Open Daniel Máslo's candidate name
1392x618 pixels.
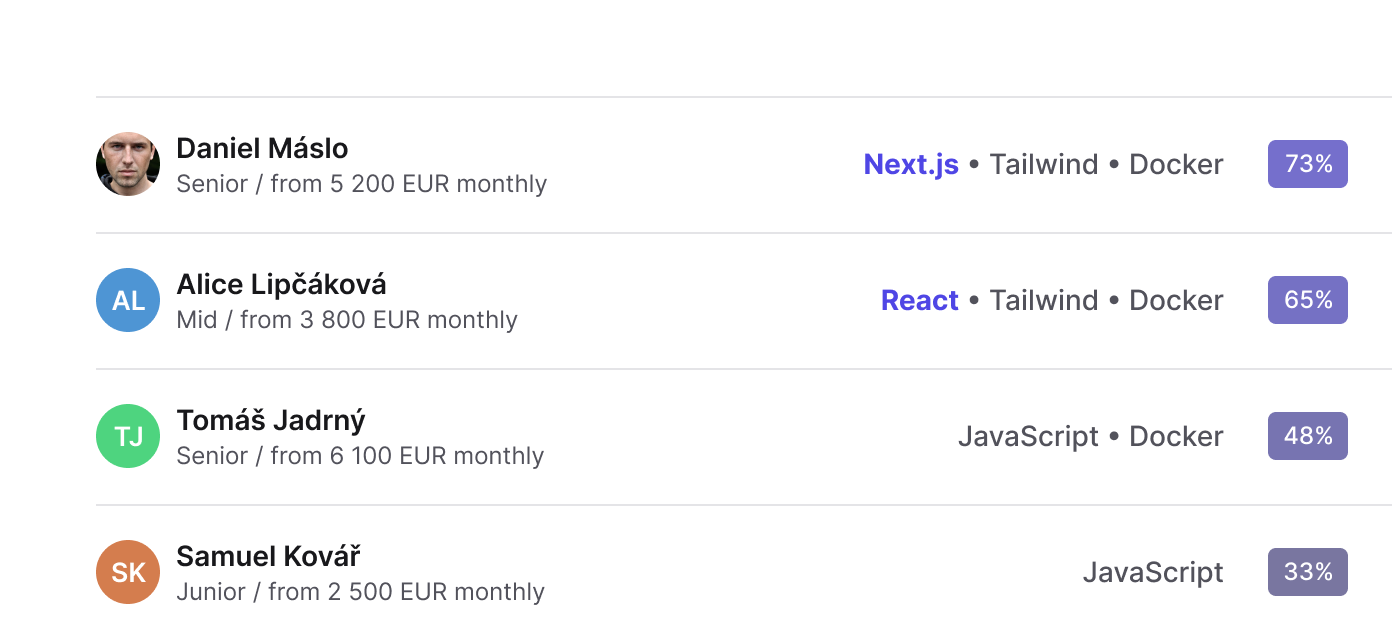262,148
